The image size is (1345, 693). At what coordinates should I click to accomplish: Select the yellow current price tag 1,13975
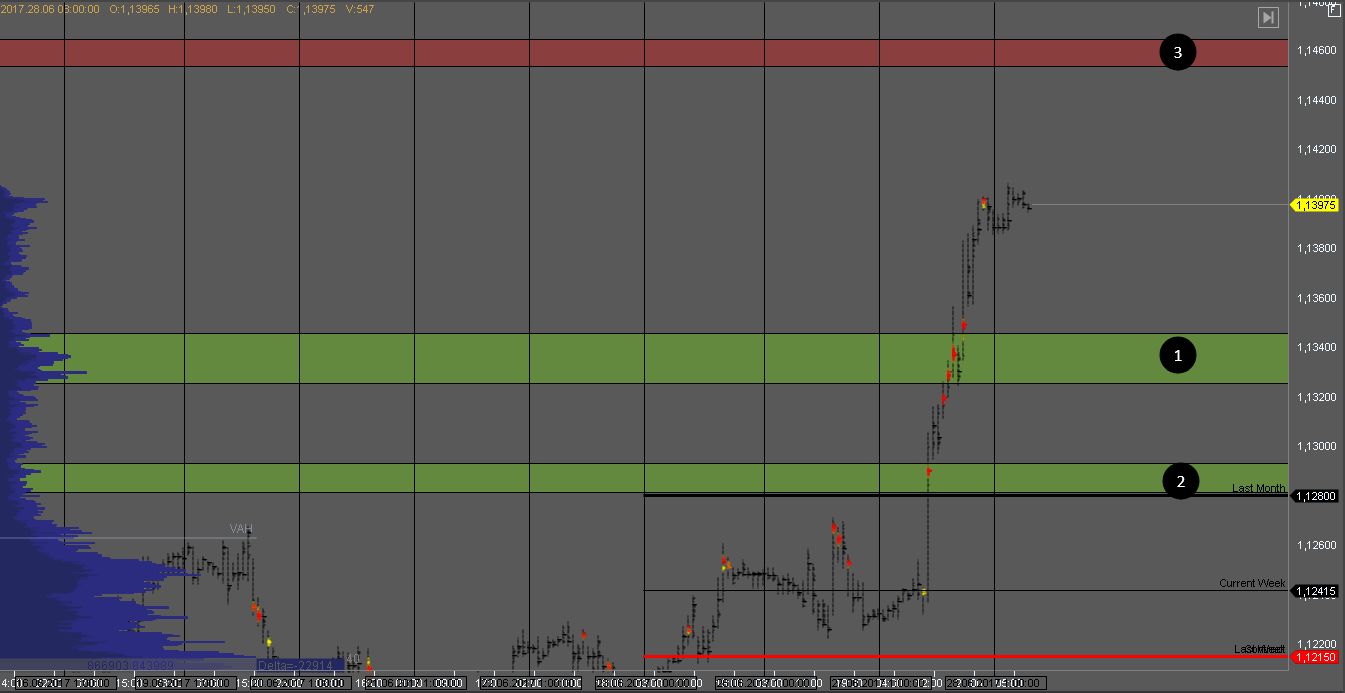tap(1315, 205)
